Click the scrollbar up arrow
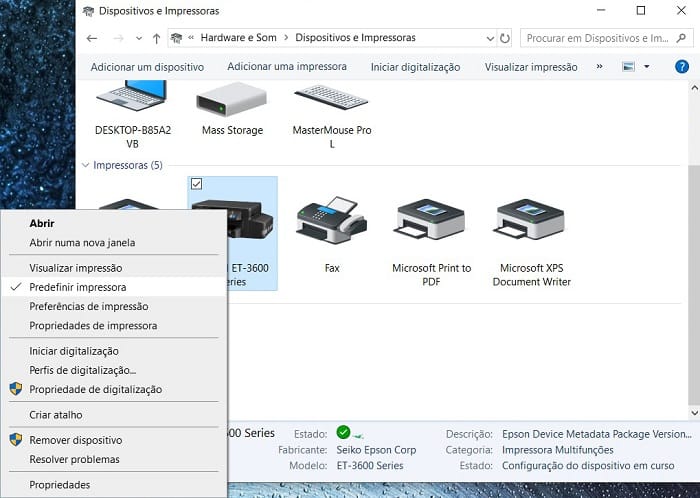This screenshot has width=700, height=498. [x=695, y=88]
